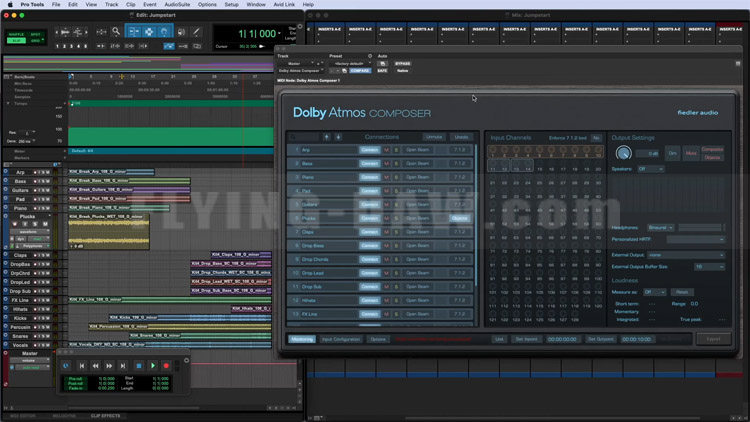Screen dimensions: 750x422
Task: Click zoom preset 1 button
Action: coord(57,46)
